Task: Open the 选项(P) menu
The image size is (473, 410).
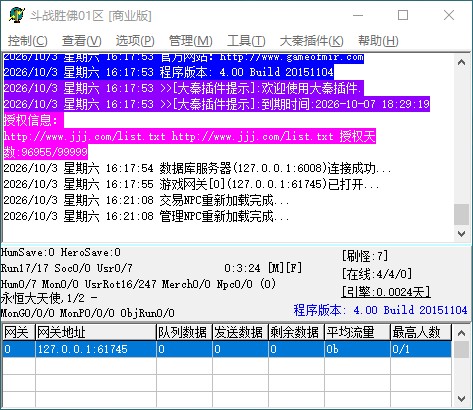Action: (x=135, y=41)
